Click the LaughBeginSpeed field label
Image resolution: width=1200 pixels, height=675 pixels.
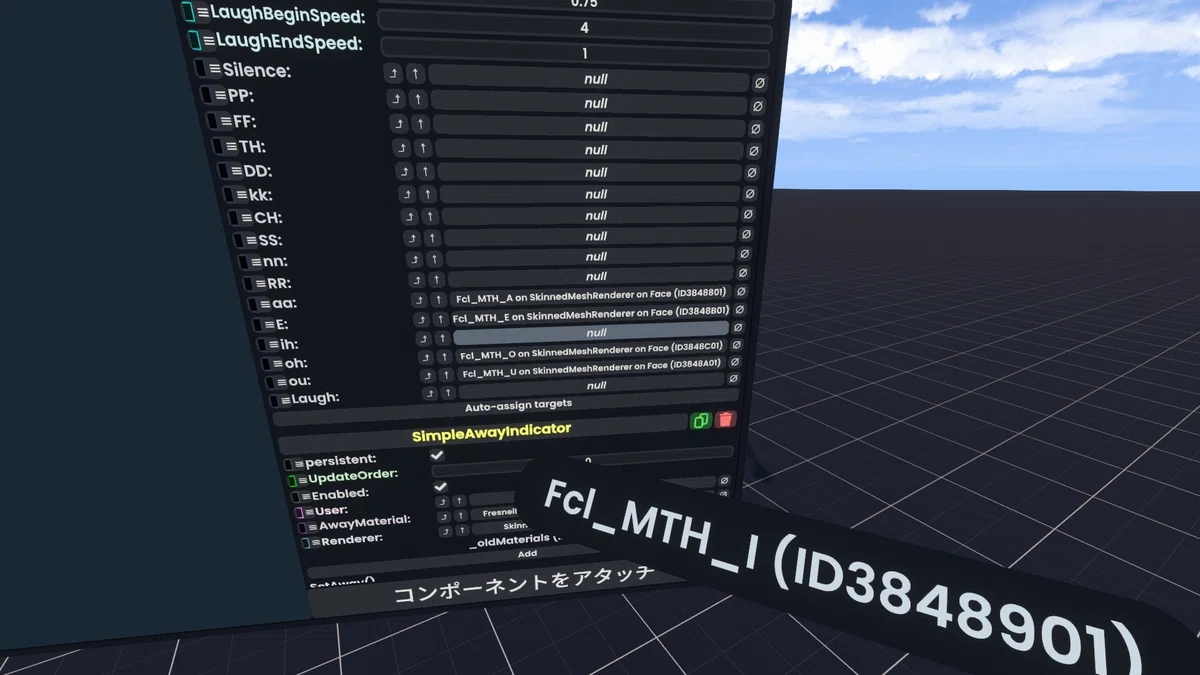tap(288, 16)
